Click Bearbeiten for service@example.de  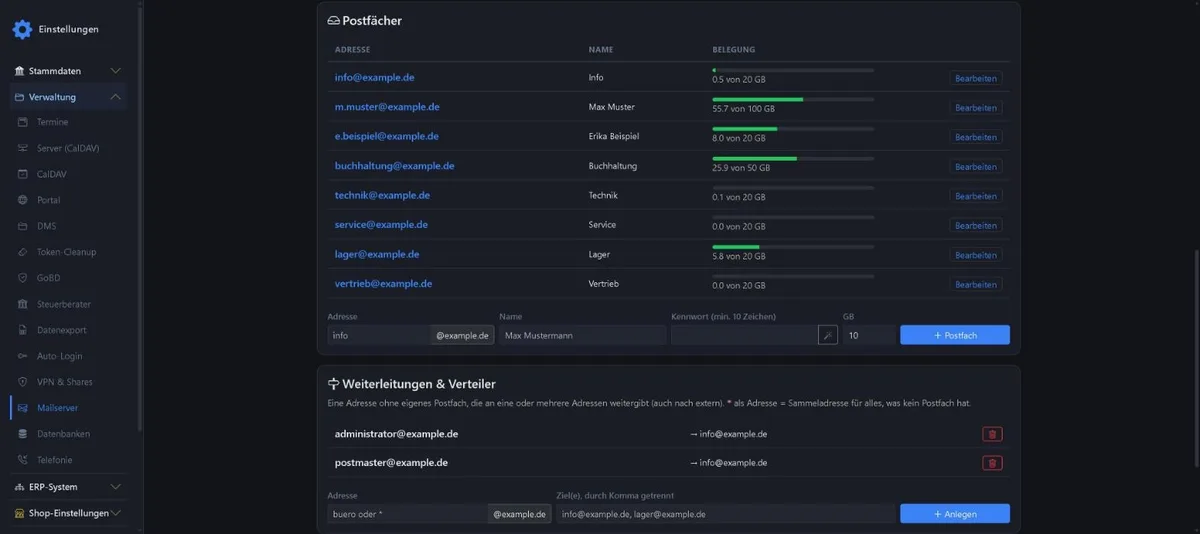click(975, 226)
